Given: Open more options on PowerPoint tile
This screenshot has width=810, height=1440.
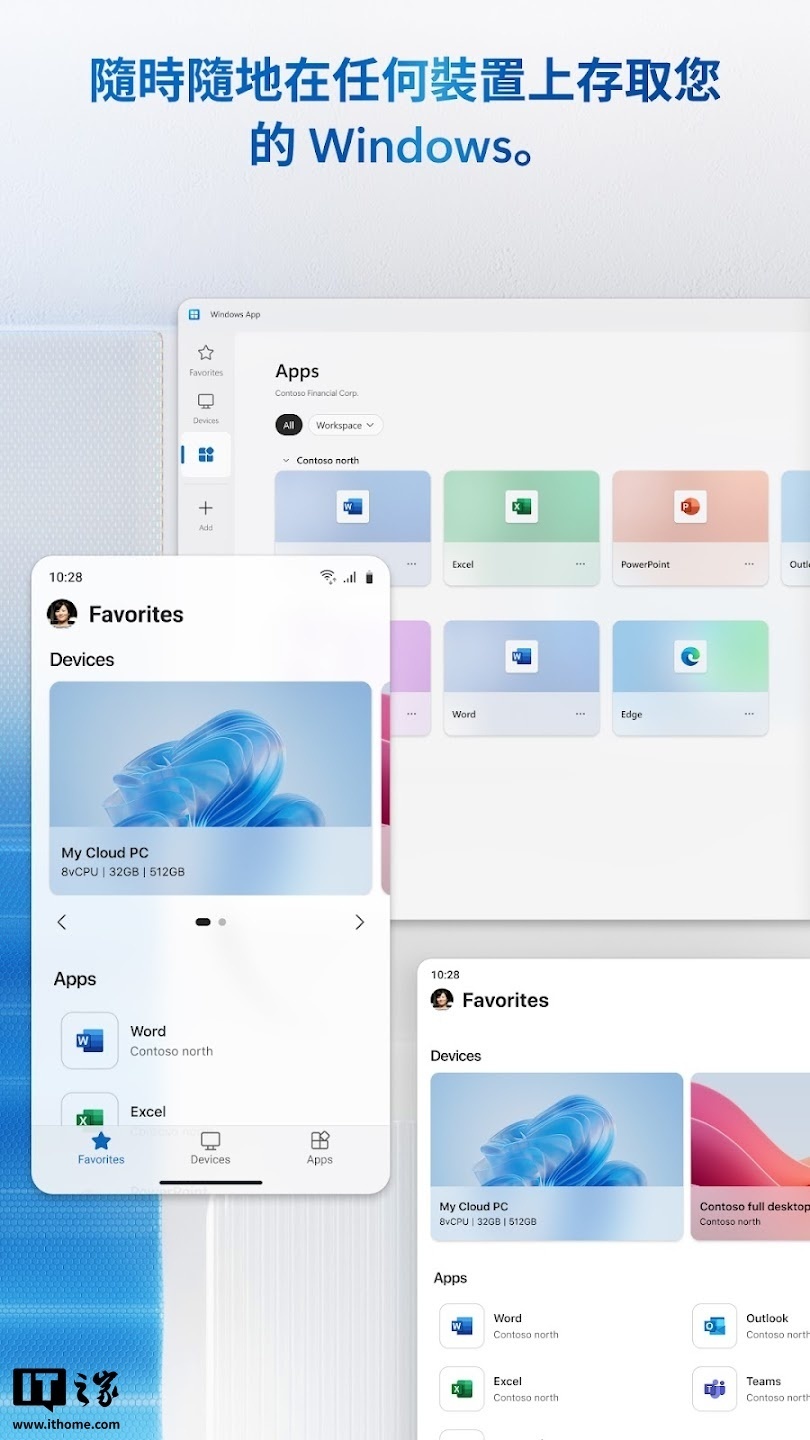Looking at the screenshot, I should click(749, 564).
